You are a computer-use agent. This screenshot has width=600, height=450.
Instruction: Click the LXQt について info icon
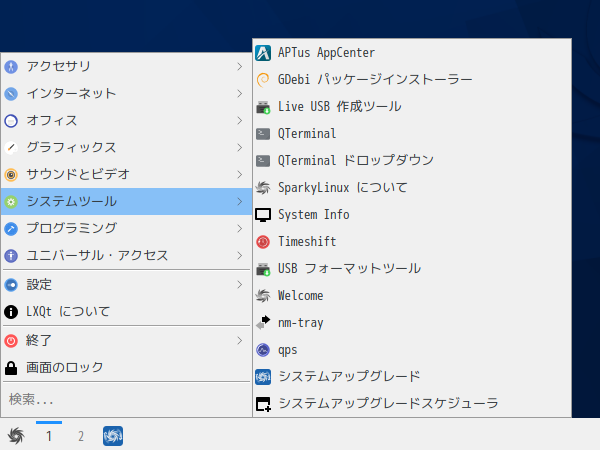pyautogui.click(x=11, y=312)
